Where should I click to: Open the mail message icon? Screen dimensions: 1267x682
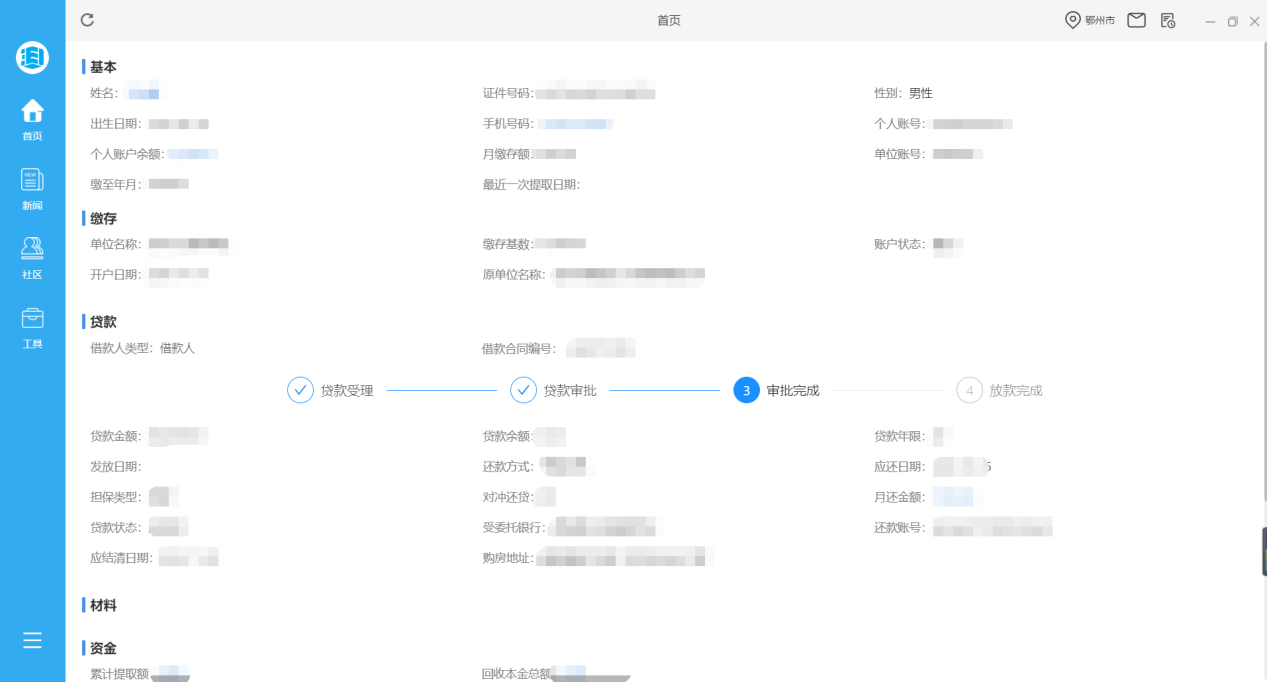pyautogui.click(x=1135, y=19)
